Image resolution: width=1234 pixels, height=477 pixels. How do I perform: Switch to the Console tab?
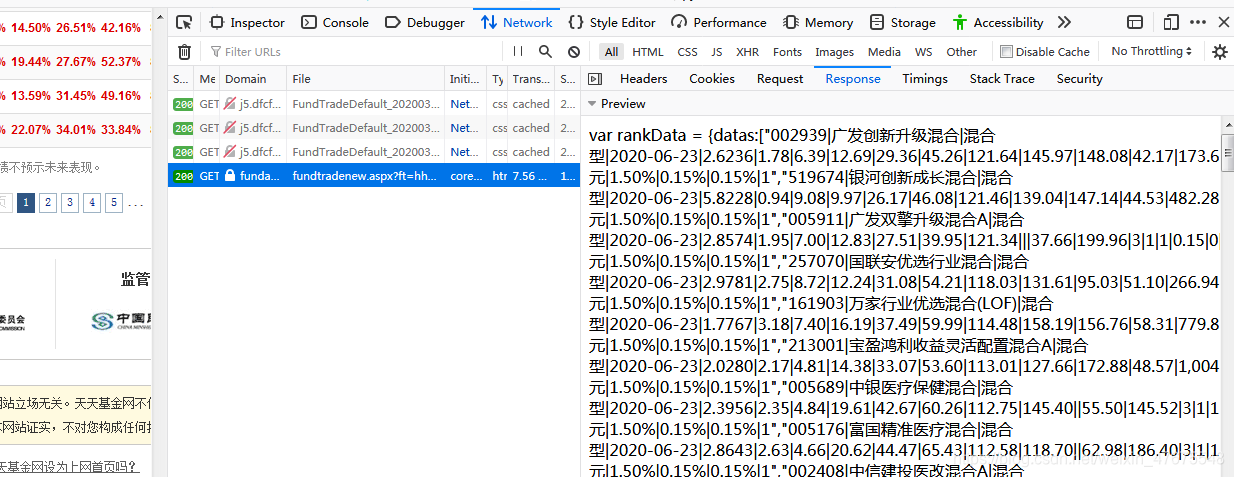(335, 22)
